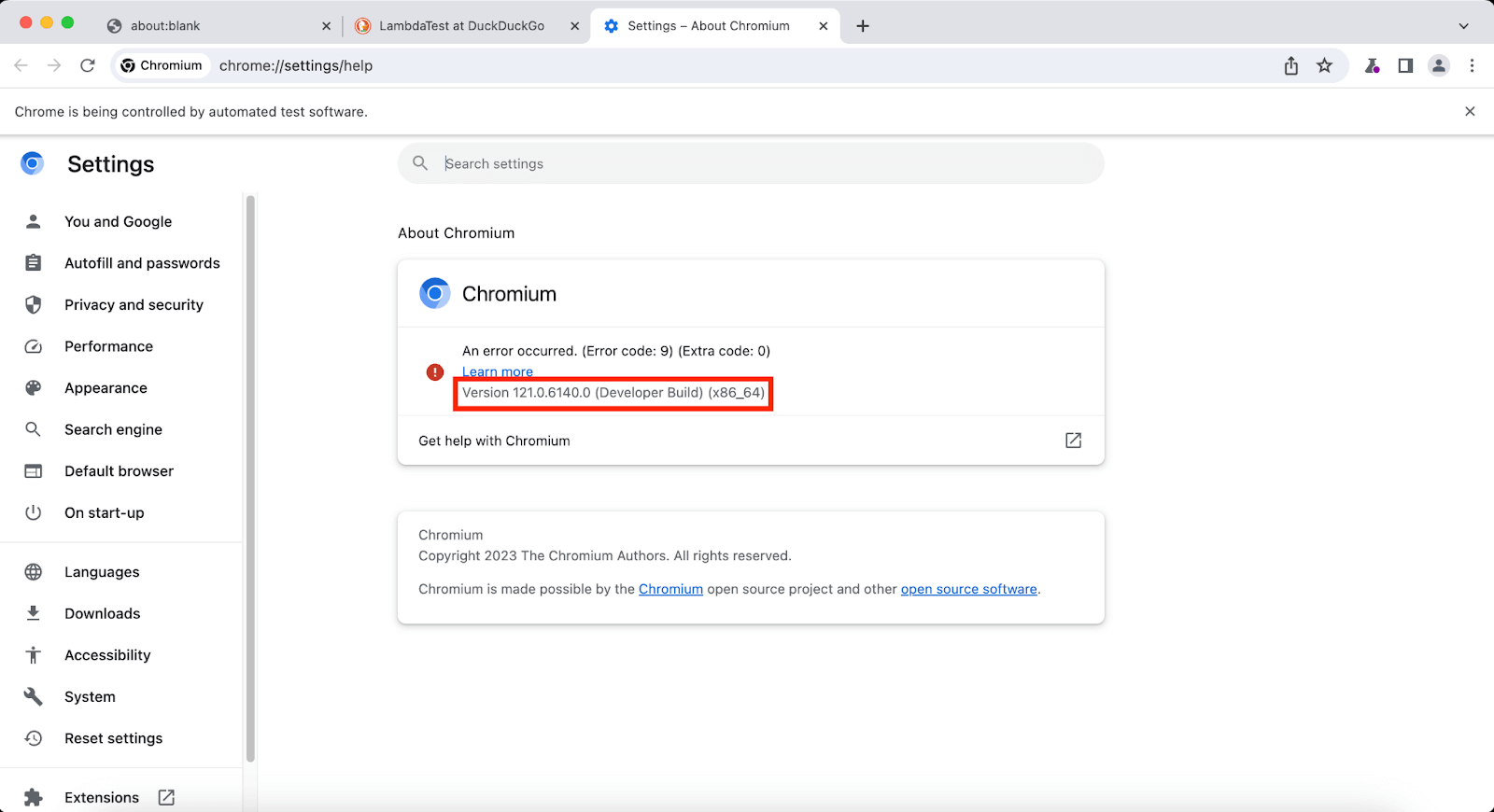
Task: Click the Extensions external-link icon
Action: (x=166, y=797)
